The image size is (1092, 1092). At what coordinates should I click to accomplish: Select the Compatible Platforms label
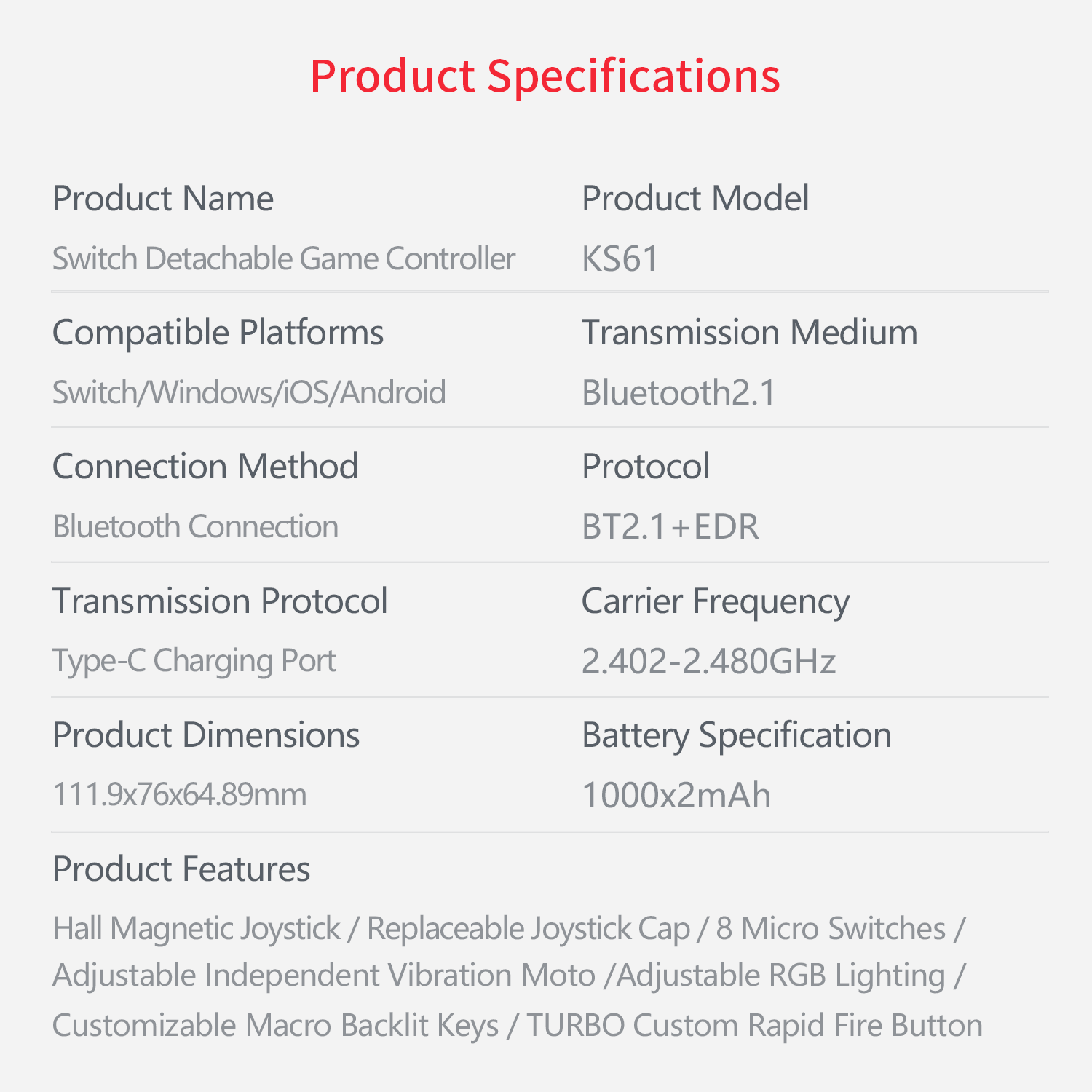(x=218, y=333)
